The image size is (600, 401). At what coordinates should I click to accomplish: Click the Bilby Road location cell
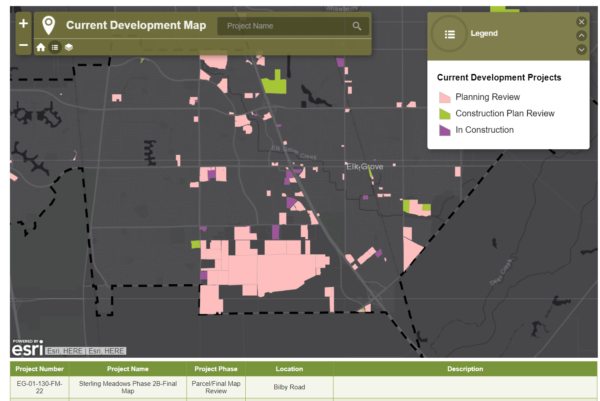coord(289,387)
